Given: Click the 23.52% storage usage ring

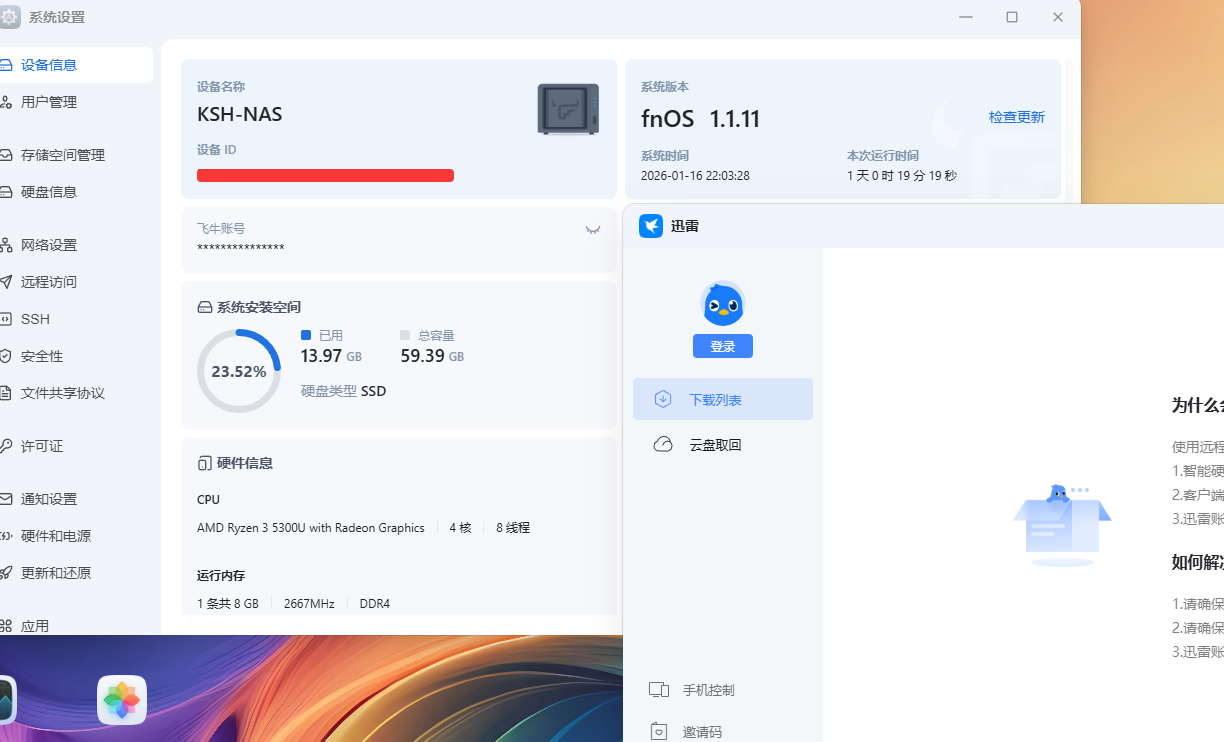Looking at the screenshot, I should (239, 371).
